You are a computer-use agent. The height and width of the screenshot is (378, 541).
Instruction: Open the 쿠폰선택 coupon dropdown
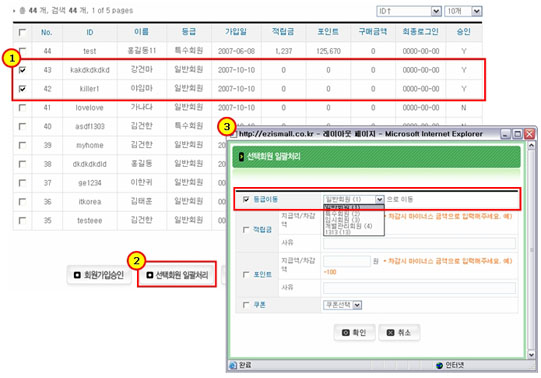pos(342,305)
